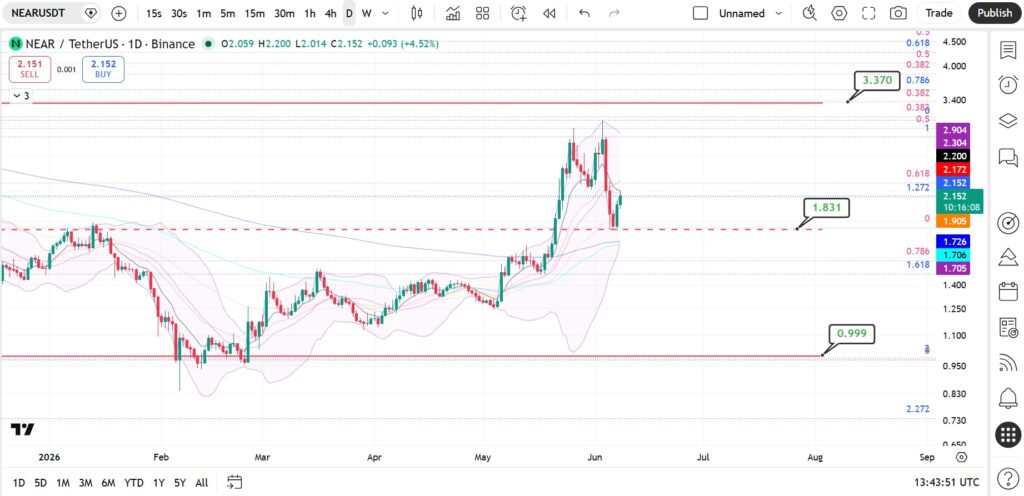Open the calendar icon in right sidebar

click(x=1008, y=291)
